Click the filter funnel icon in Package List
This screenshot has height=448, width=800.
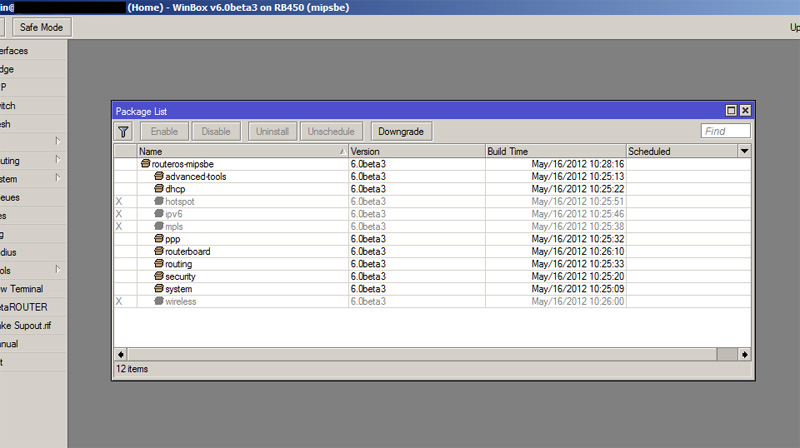[123, 132]
